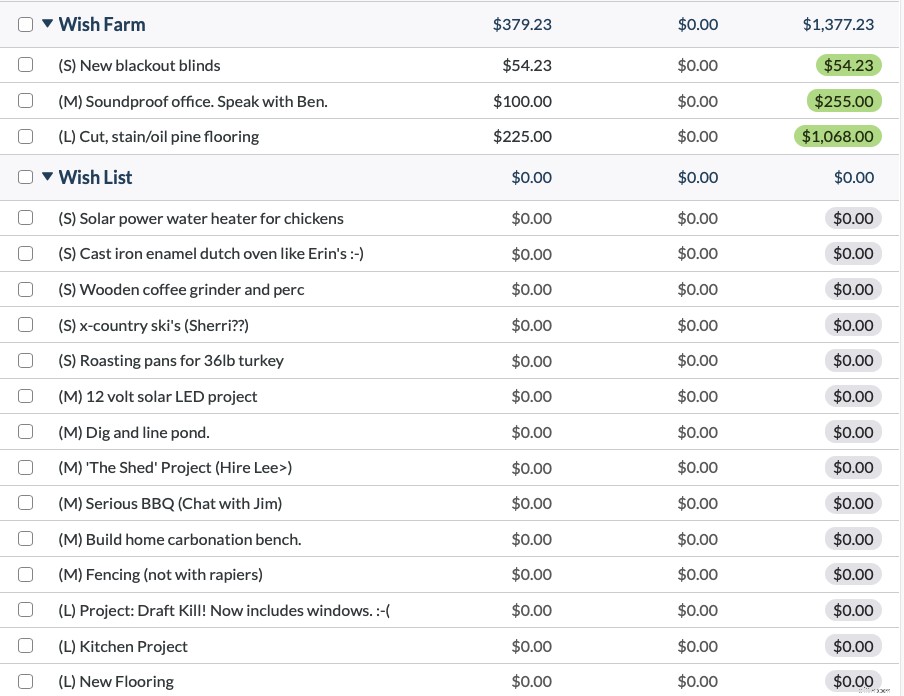The image size is (904, 696).
Task: Click the green $255.00 available pill
Action: pos(843,101)
